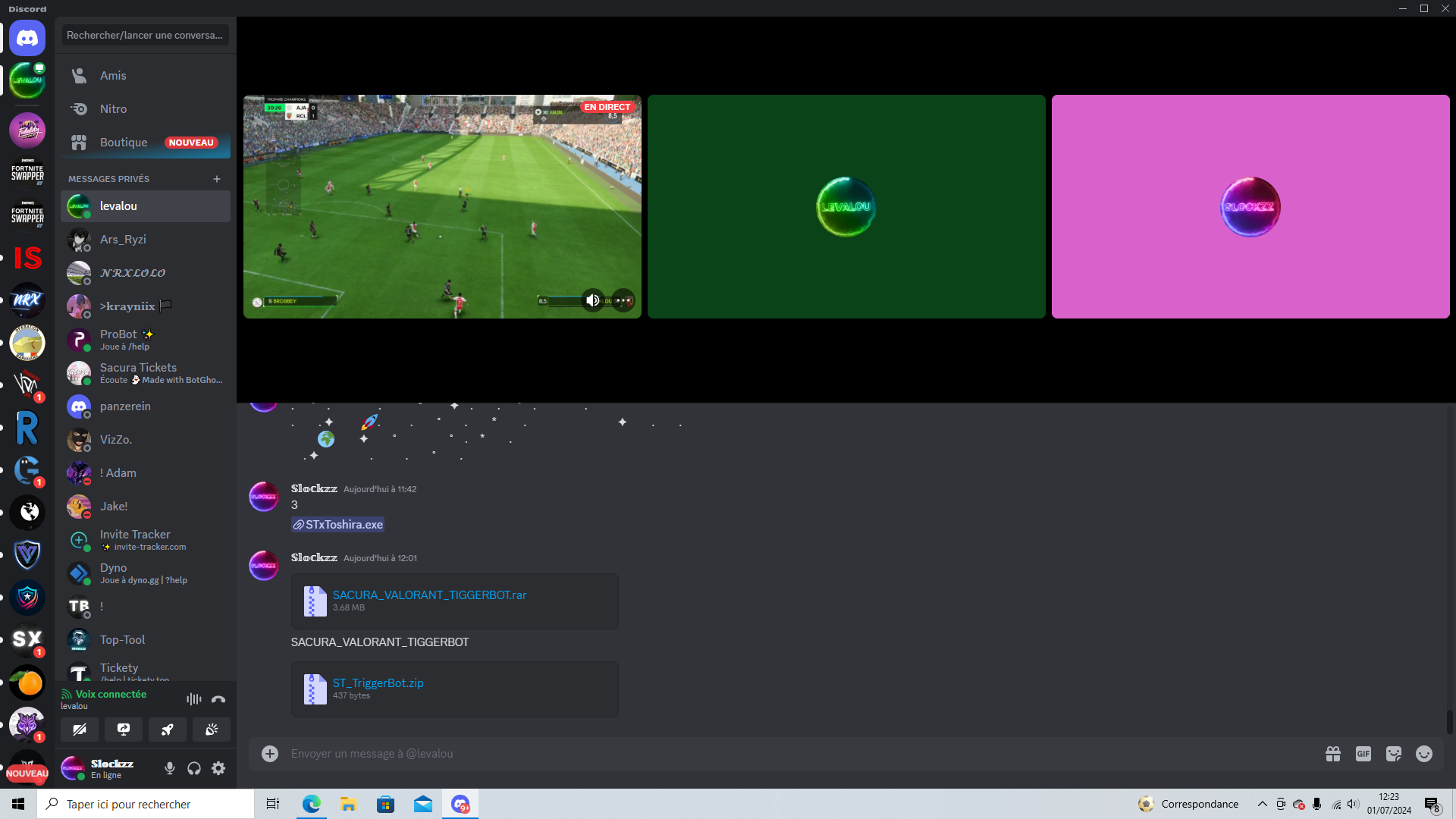Image resolution: width=1456 pixels, height=819 pixels.
Task: Open the levalou conversation
Action: point(146,206)
